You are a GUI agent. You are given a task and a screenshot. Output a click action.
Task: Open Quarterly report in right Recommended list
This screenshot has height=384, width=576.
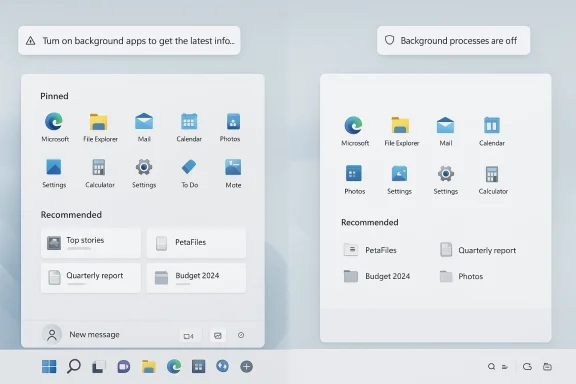478,250
